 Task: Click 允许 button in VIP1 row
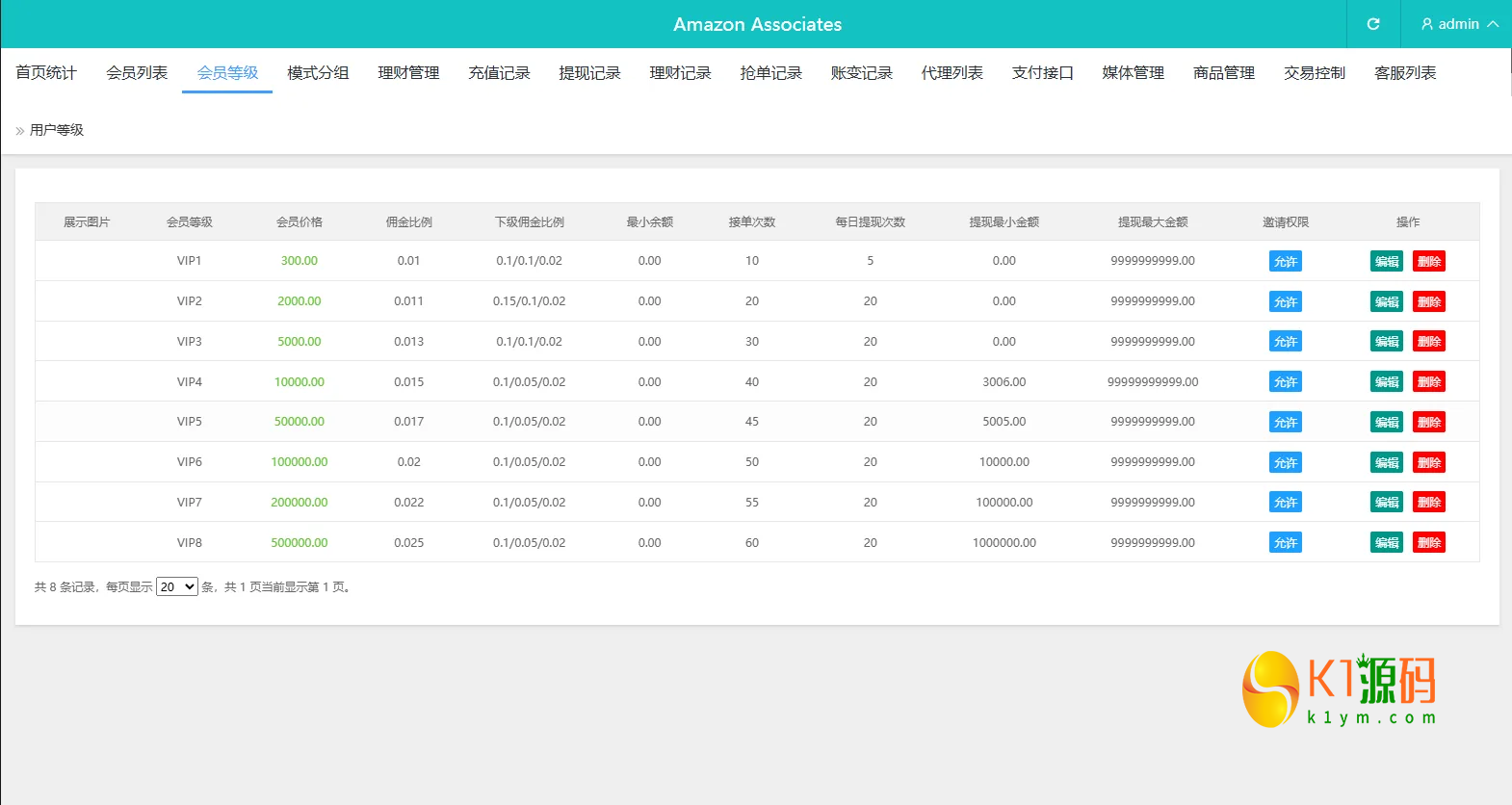pos(1286,261)
